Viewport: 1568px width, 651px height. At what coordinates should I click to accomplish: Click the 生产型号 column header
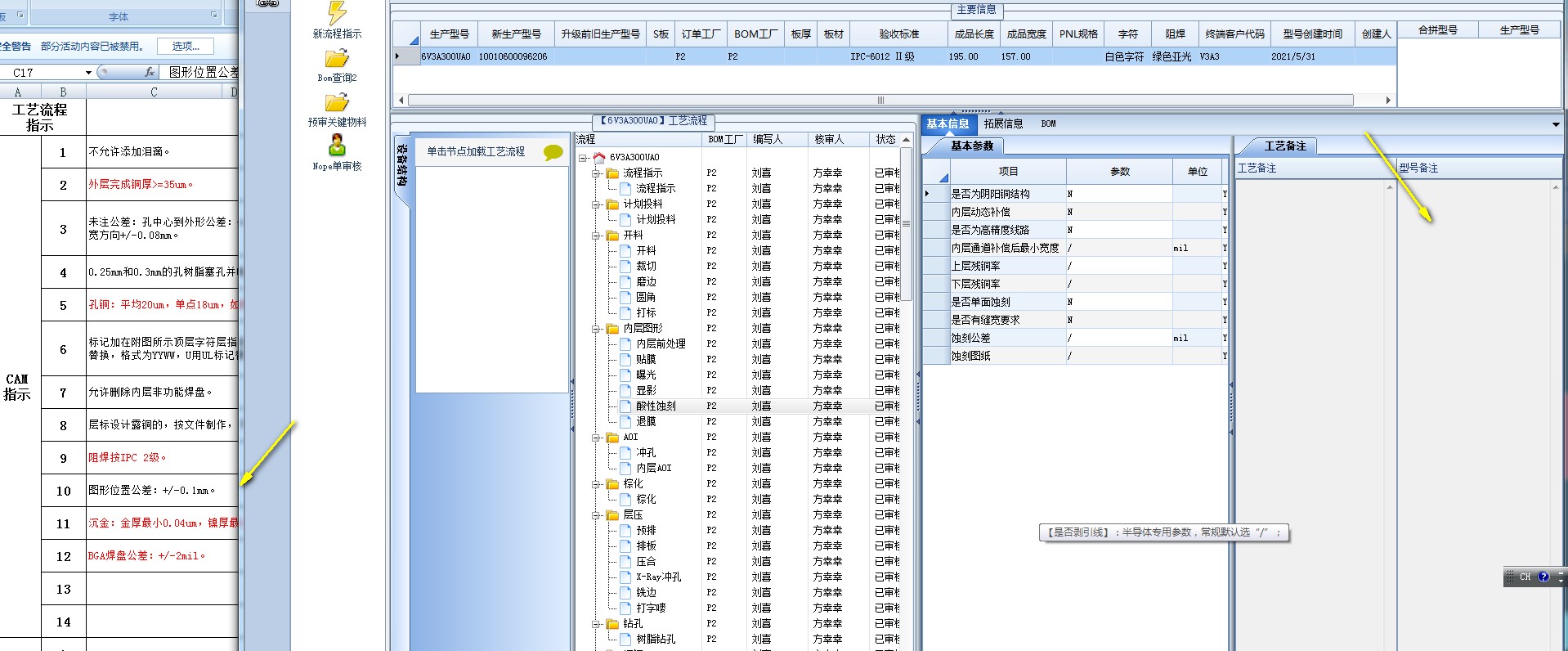tap(450, 34)
